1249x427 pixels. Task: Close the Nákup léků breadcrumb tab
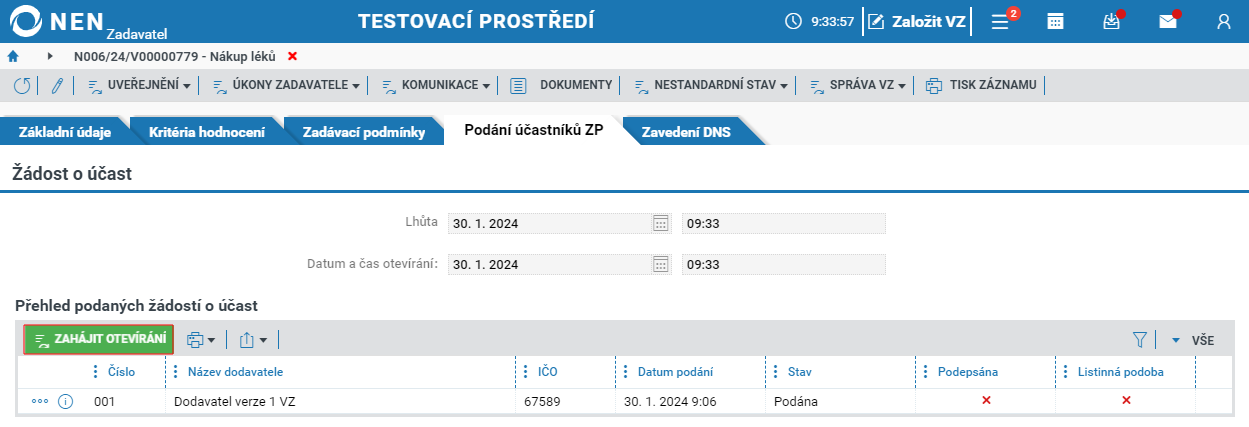(x=292, y=56)
